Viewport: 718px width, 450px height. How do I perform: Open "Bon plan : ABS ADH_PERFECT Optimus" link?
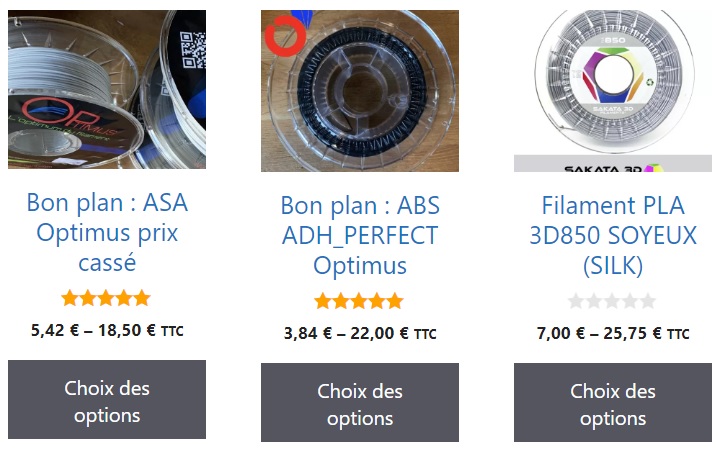pos(360,236)
